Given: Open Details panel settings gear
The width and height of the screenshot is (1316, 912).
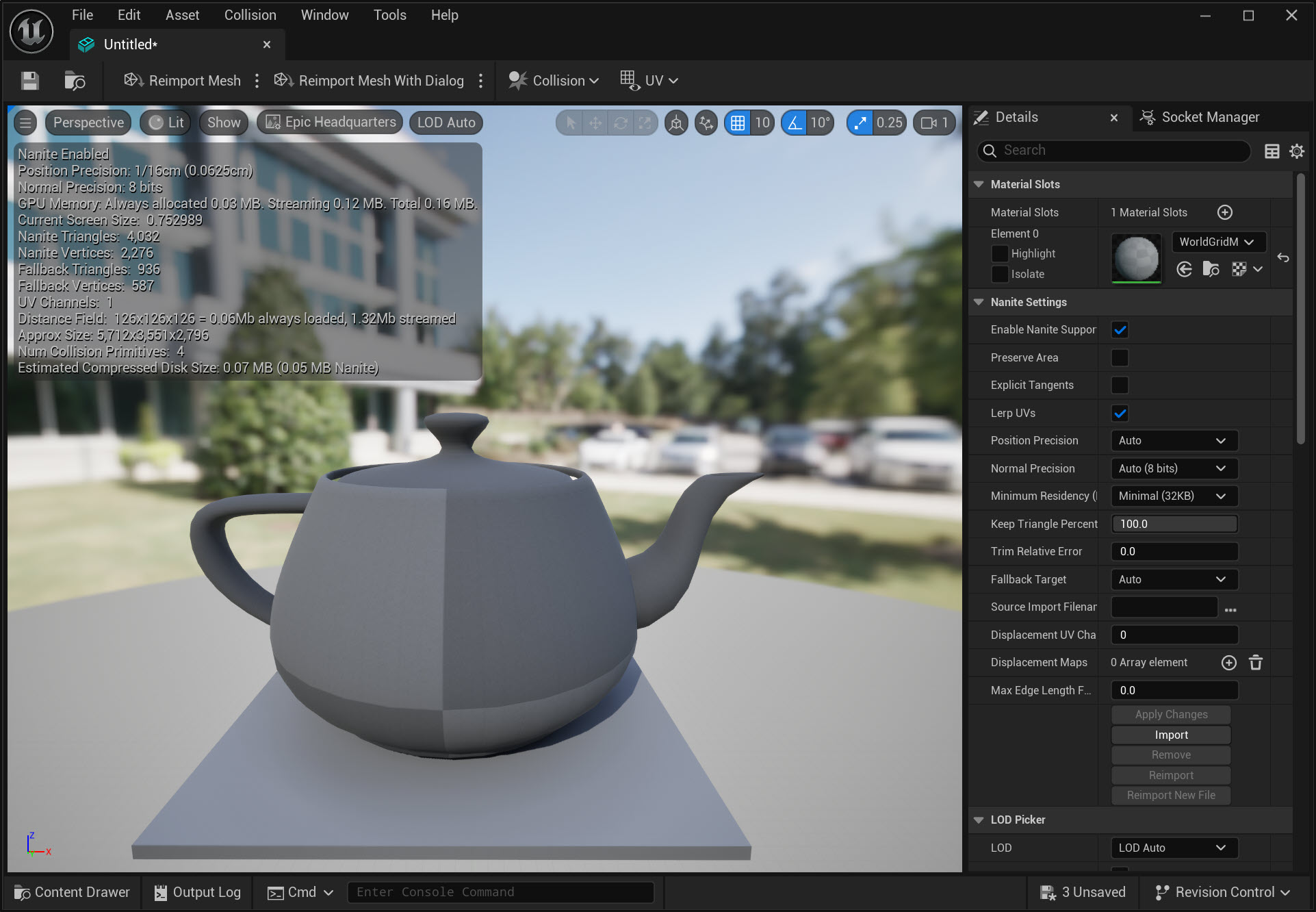Looking at the screenshot, I should [x=1297, y=151].
